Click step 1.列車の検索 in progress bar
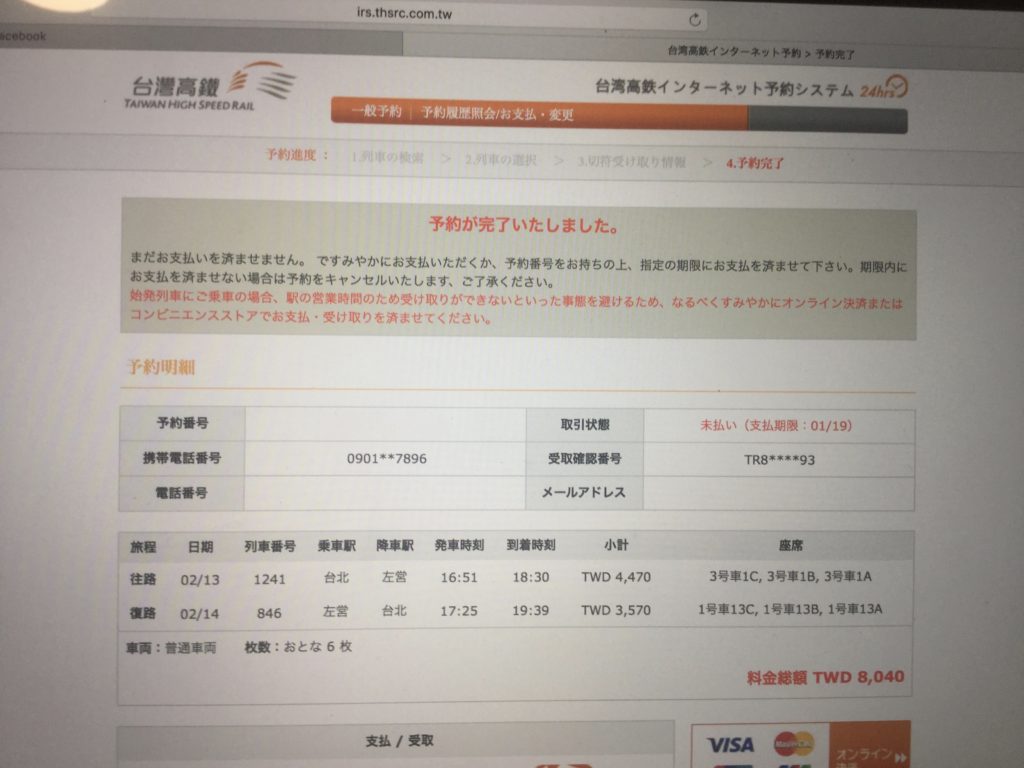Image resolution: width=1024 pixels, height=768 pixels. click(x=387, y=159)
